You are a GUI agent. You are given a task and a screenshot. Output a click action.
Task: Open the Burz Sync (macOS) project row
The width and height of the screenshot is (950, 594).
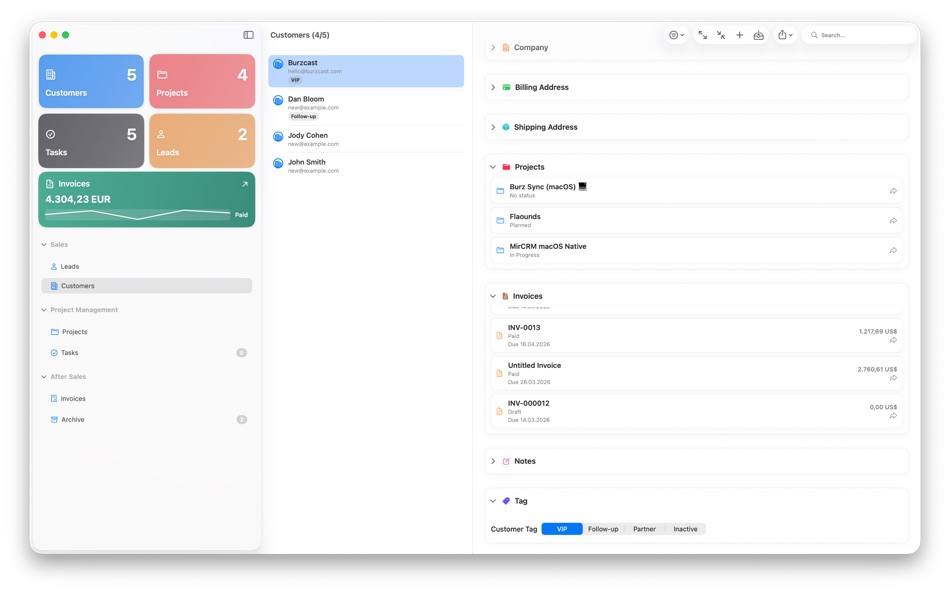(x=696, y=190)
